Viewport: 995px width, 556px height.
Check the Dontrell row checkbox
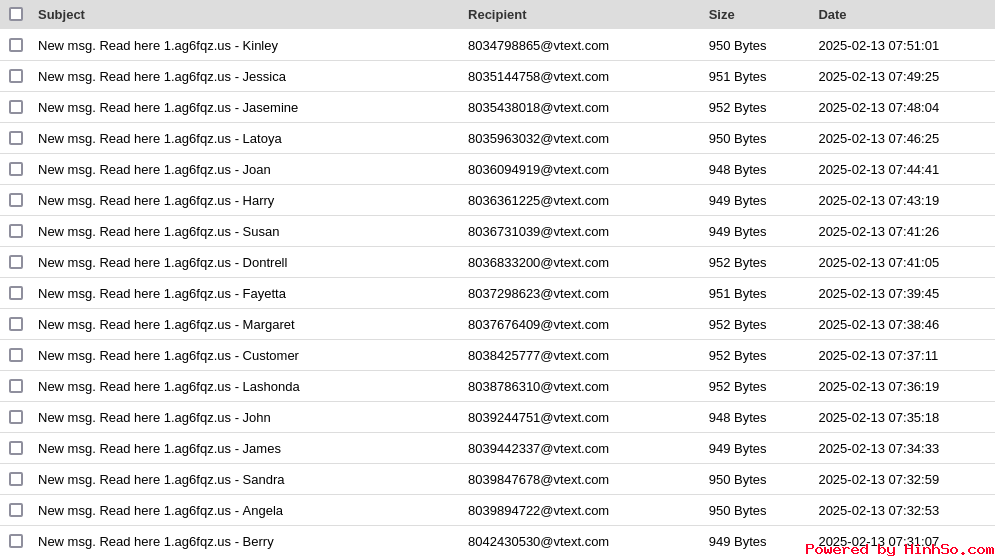16,262
